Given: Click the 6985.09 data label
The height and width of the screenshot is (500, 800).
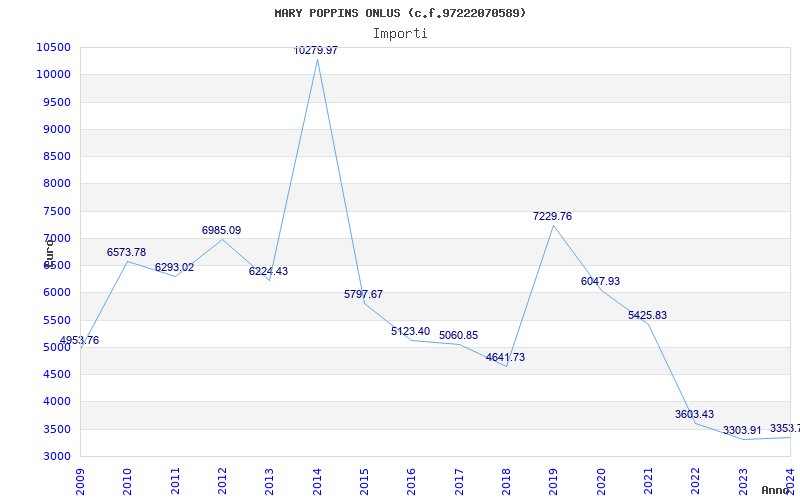Looking at the screenshot, I should (x=221, y=230).
